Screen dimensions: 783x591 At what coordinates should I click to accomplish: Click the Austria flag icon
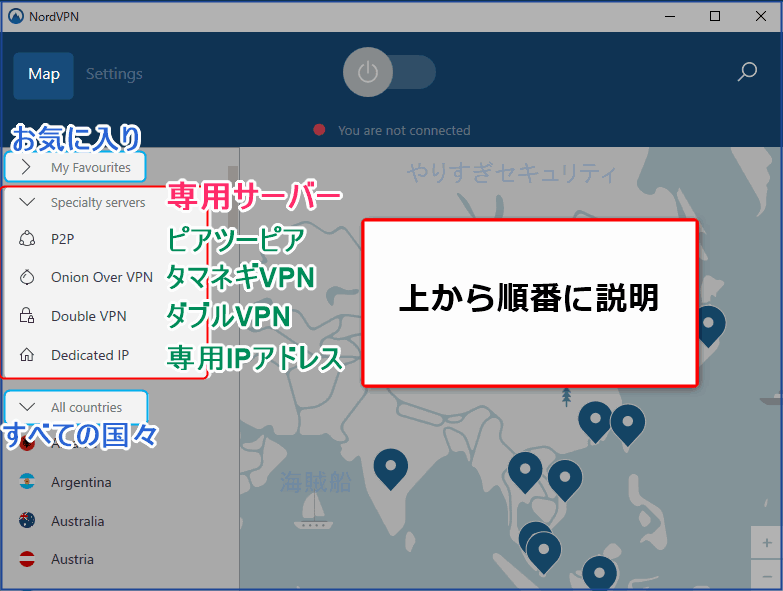(27, 559)
